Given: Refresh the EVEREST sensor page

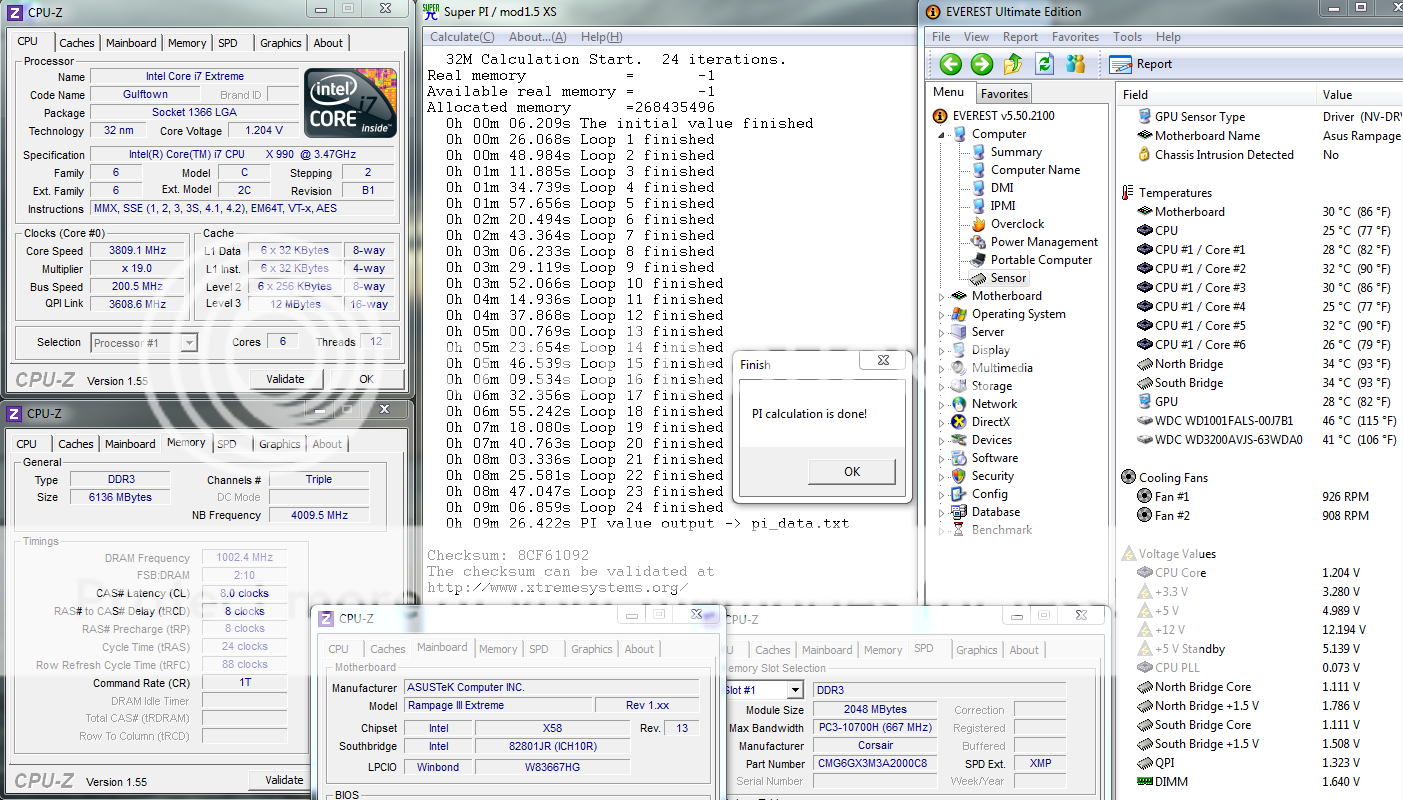Looking at the screenshot, I should click(1045, 64).
